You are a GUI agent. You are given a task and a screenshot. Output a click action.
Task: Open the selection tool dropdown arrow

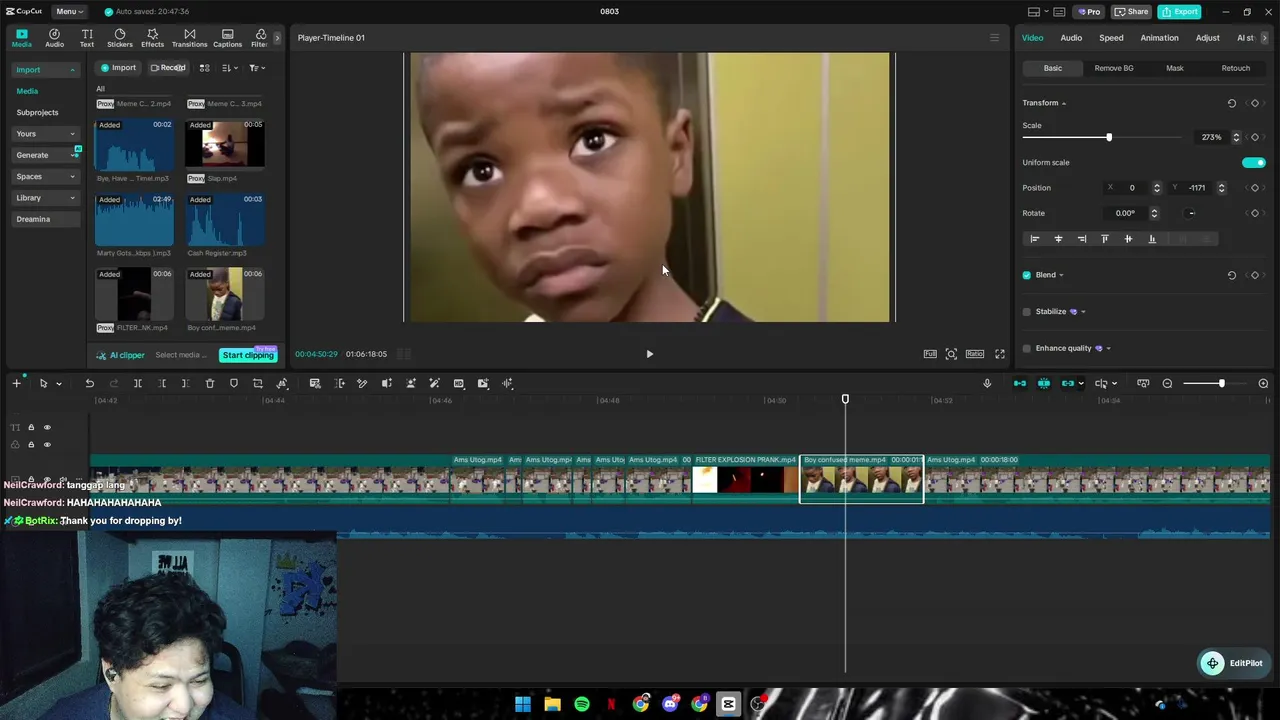[x=59, y=384]
